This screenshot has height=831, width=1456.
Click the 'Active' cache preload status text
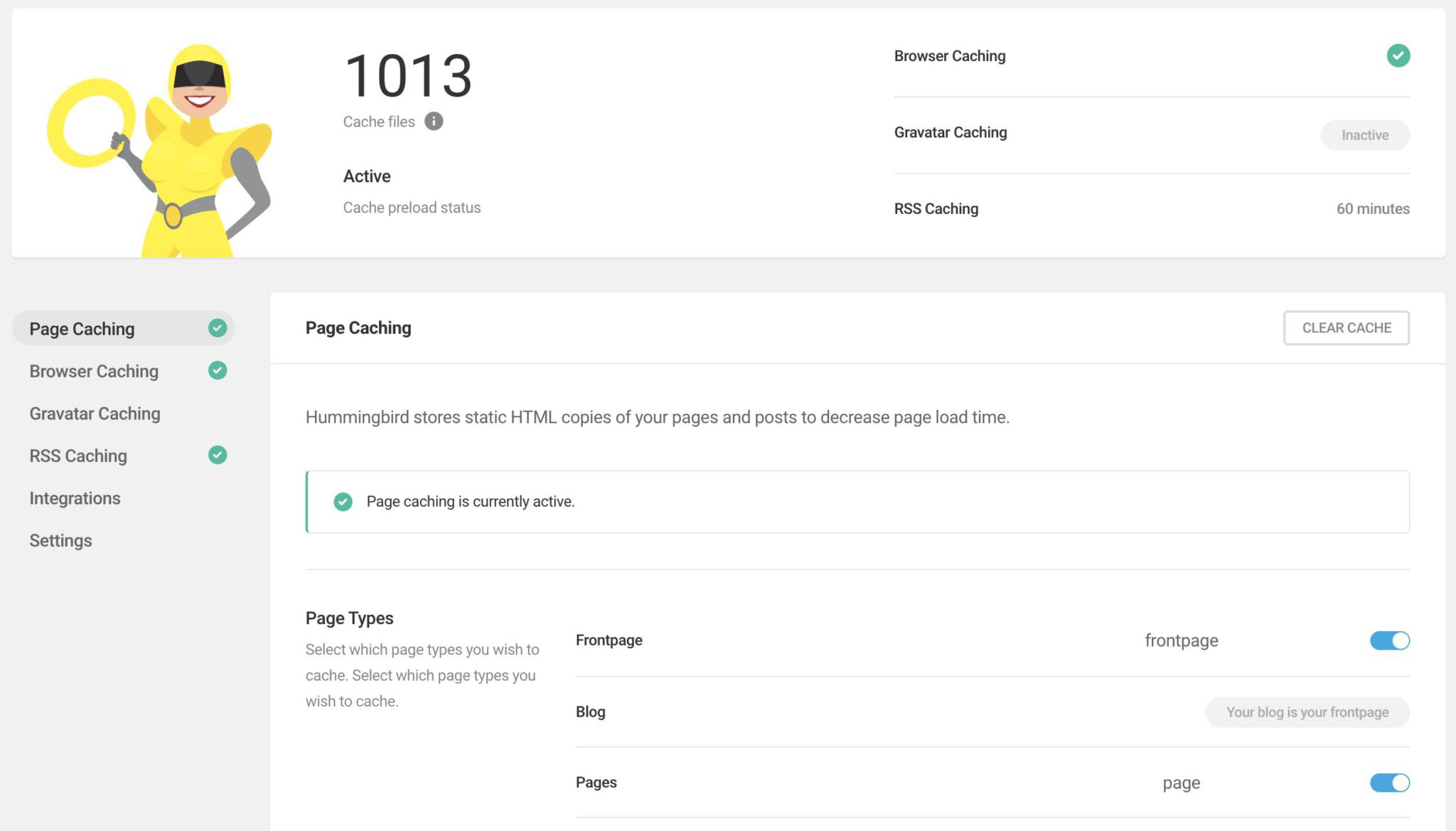pyautogui.click(x=367, y=176)
